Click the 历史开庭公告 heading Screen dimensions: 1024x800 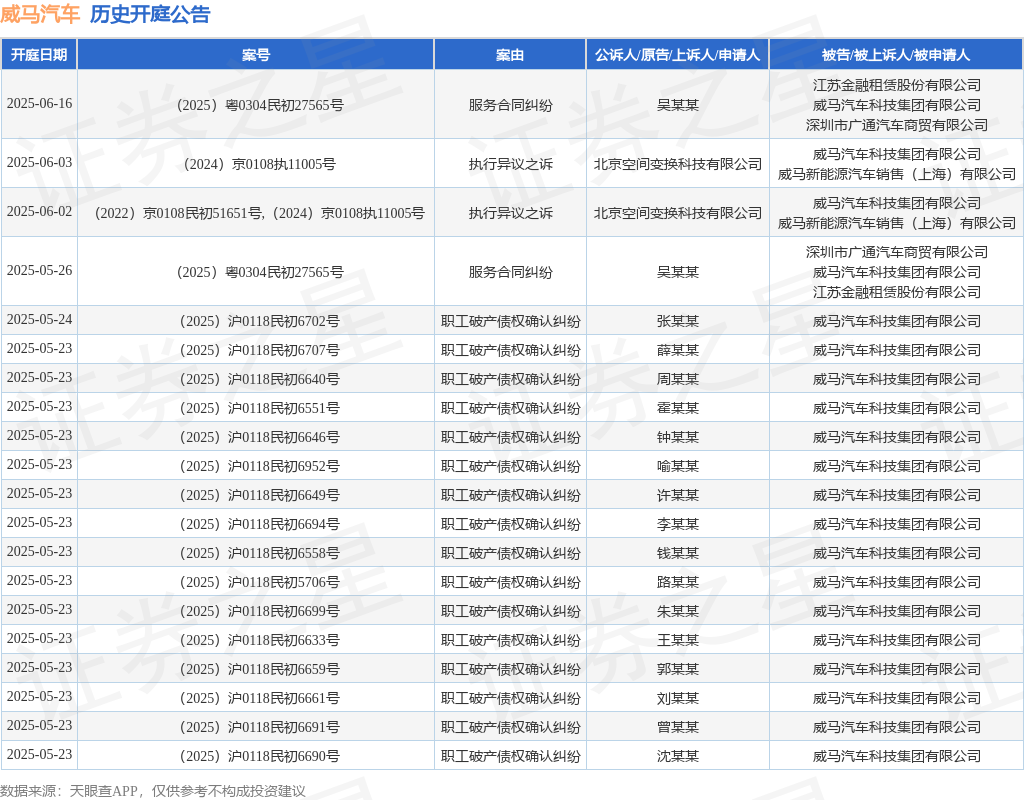(x=150, y=14)
